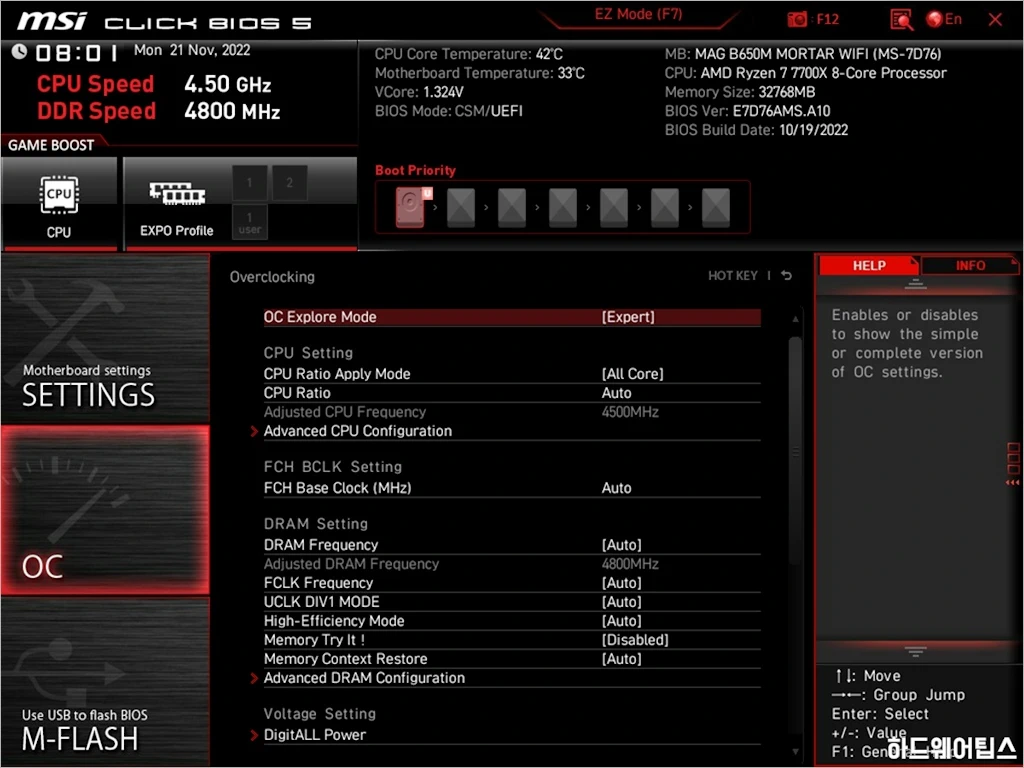Click the second boot priority device slot
The image size is (1024, 768).
tap(461, 208)
